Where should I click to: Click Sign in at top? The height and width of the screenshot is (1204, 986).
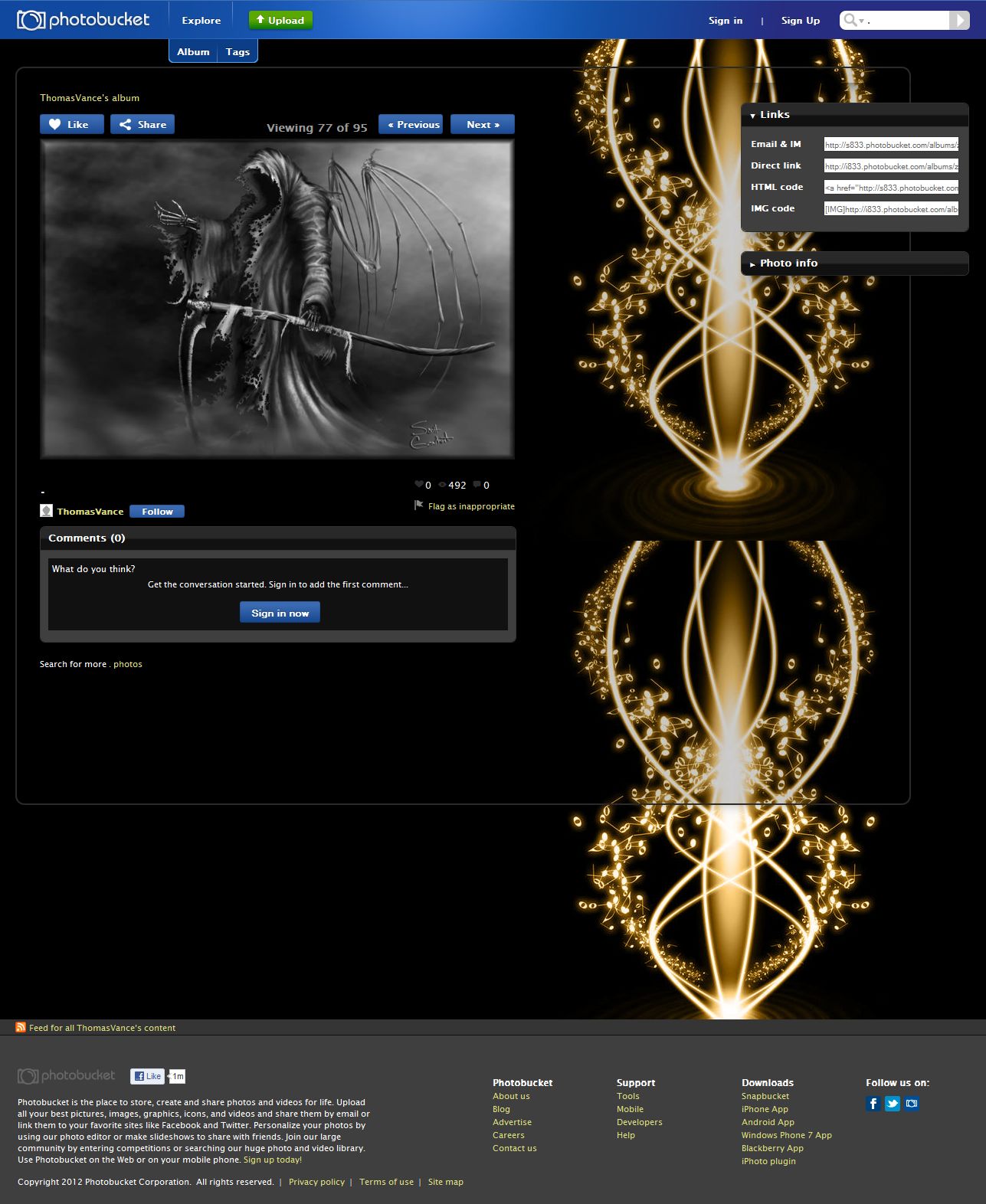point(726,21)
